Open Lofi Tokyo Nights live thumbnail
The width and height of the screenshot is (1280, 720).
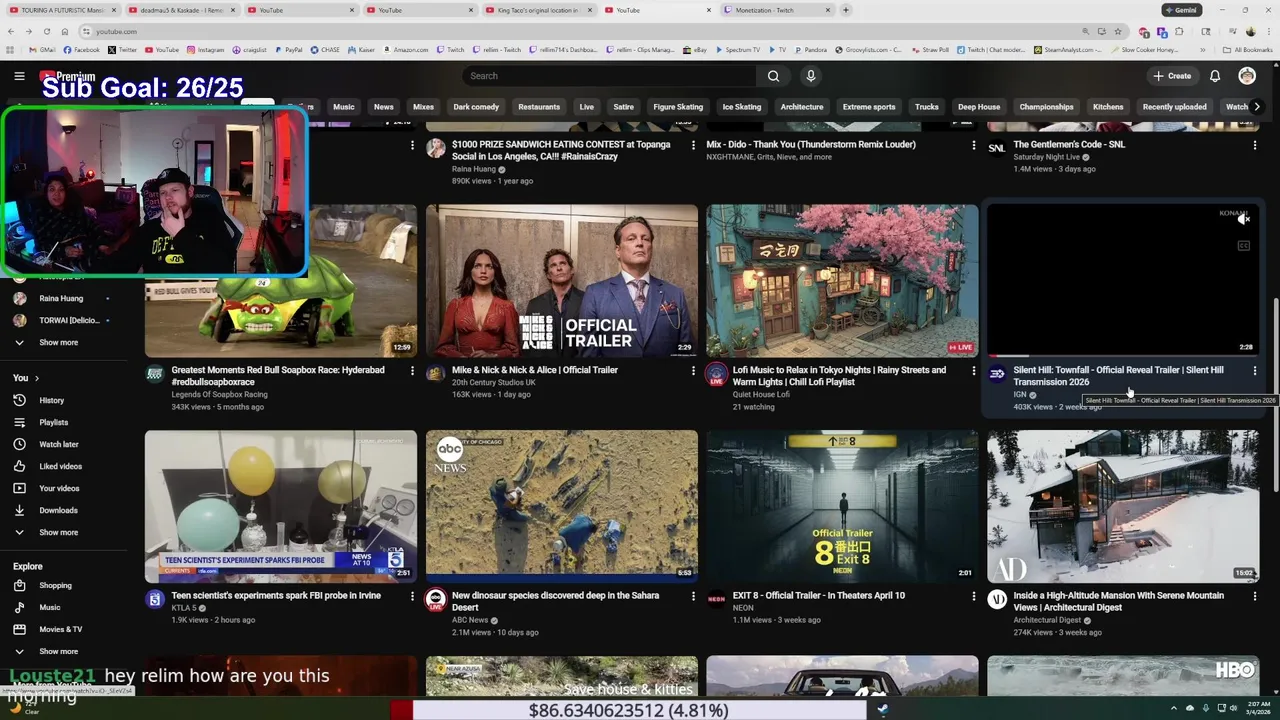(x=842, y=281)
